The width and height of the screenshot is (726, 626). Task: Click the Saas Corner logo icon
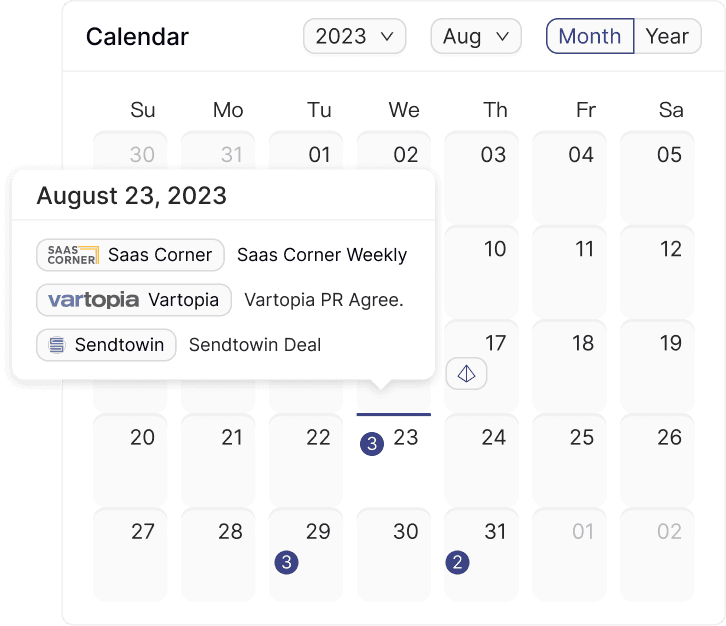pos(73,255)
